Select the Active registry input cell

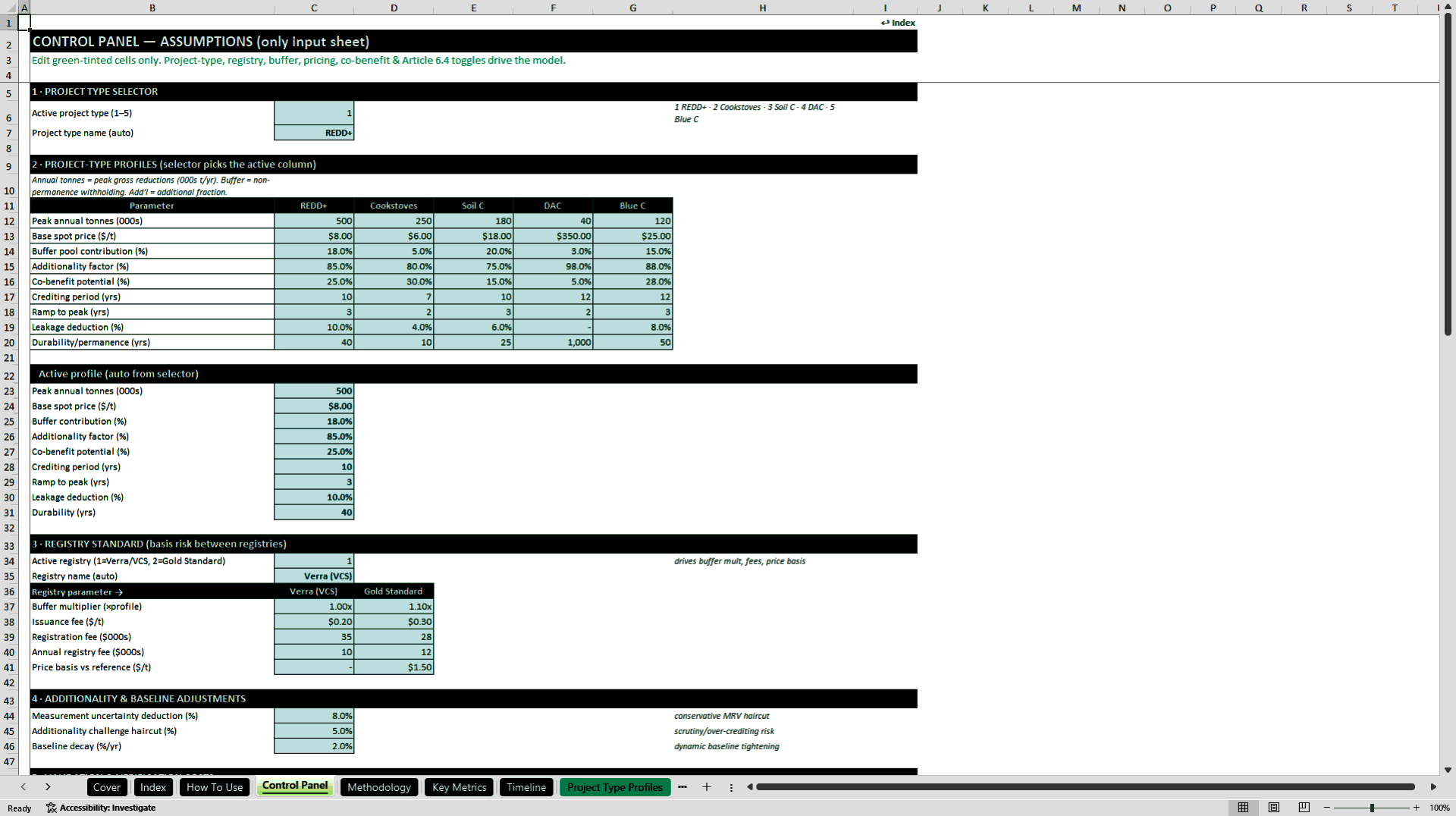314,561
